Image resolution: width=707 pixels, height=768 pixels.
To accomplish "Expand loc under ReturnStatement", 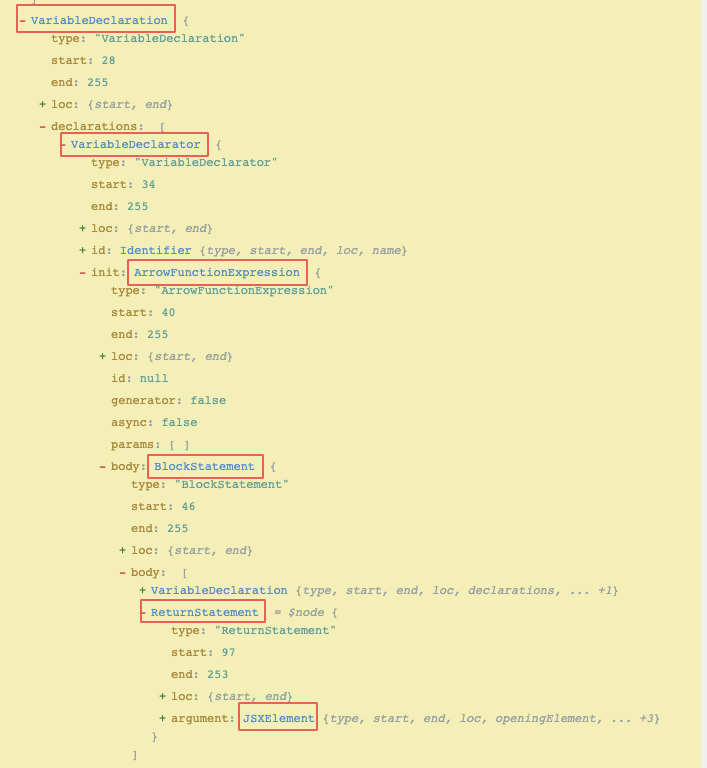I will 163,696.
